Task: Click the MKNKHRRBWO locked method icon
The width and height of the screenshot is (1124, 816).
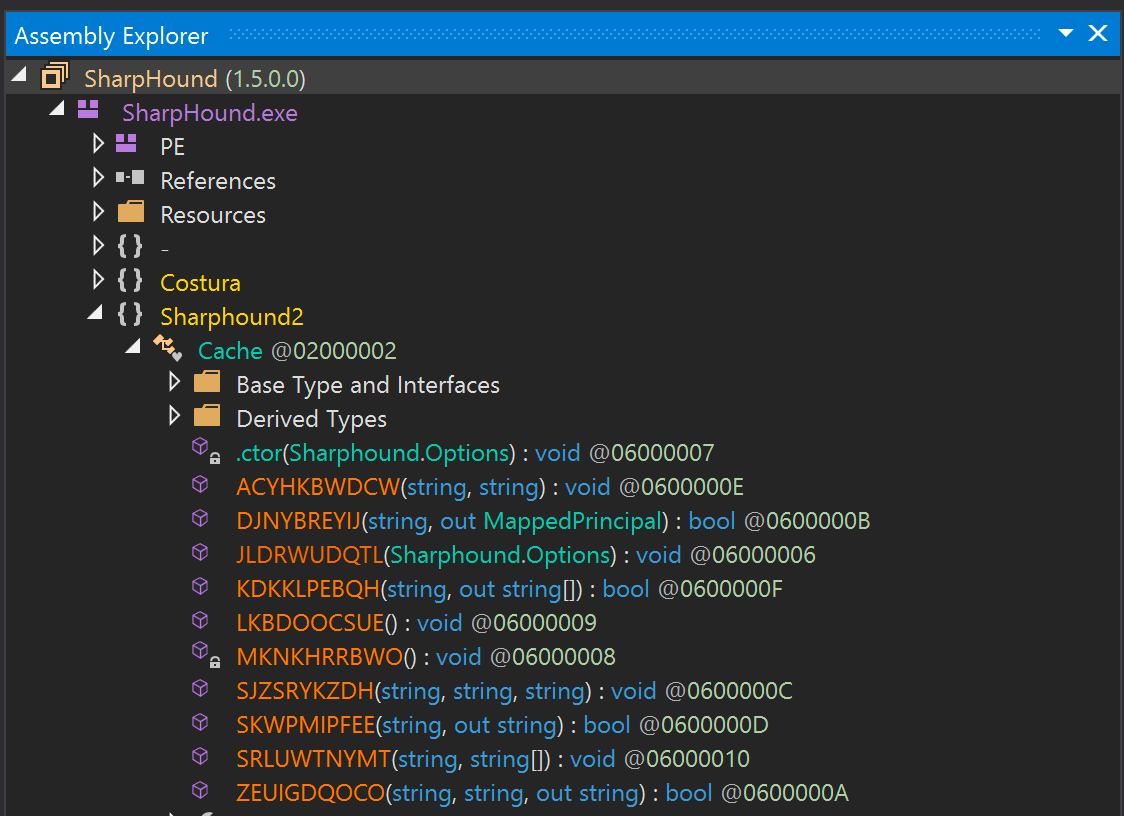Action: click(206, 655)
